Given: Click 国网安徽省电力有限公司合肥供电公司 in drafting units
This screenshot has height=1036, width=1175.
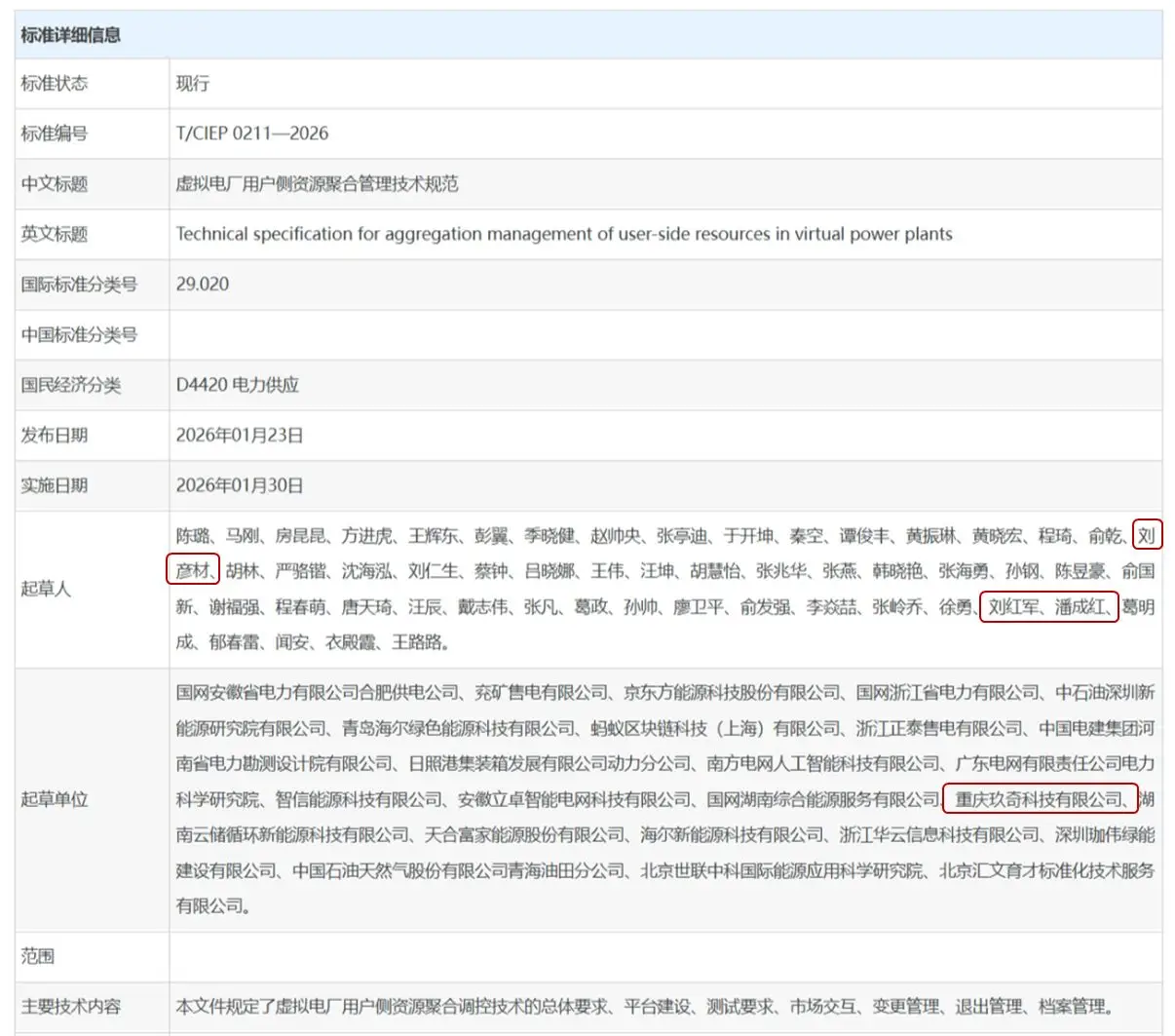Looking at the screenshot, I should [x=317, y=693].
